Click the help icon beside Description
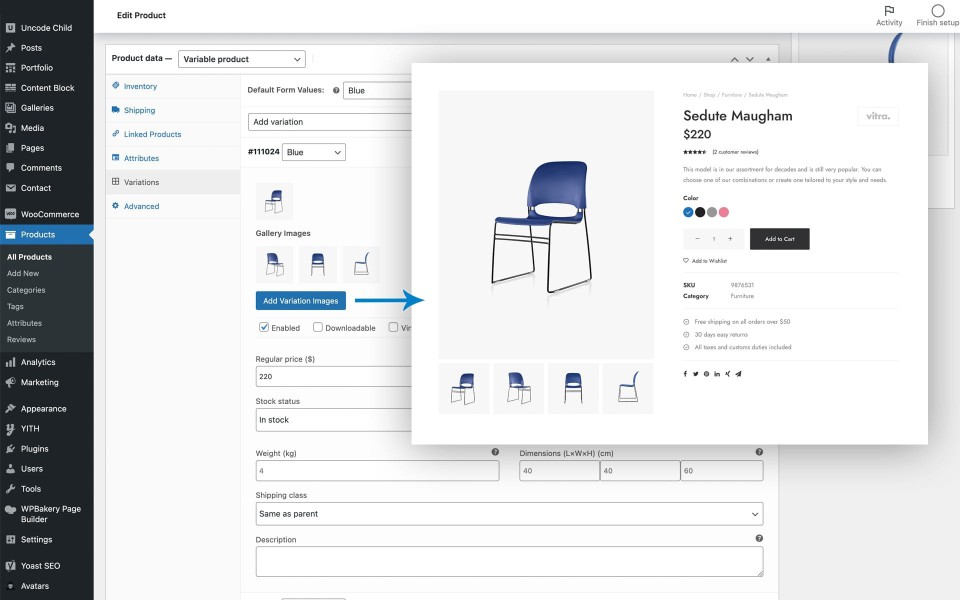This screenshot has width=960, height=600. (x=759, y=538)
